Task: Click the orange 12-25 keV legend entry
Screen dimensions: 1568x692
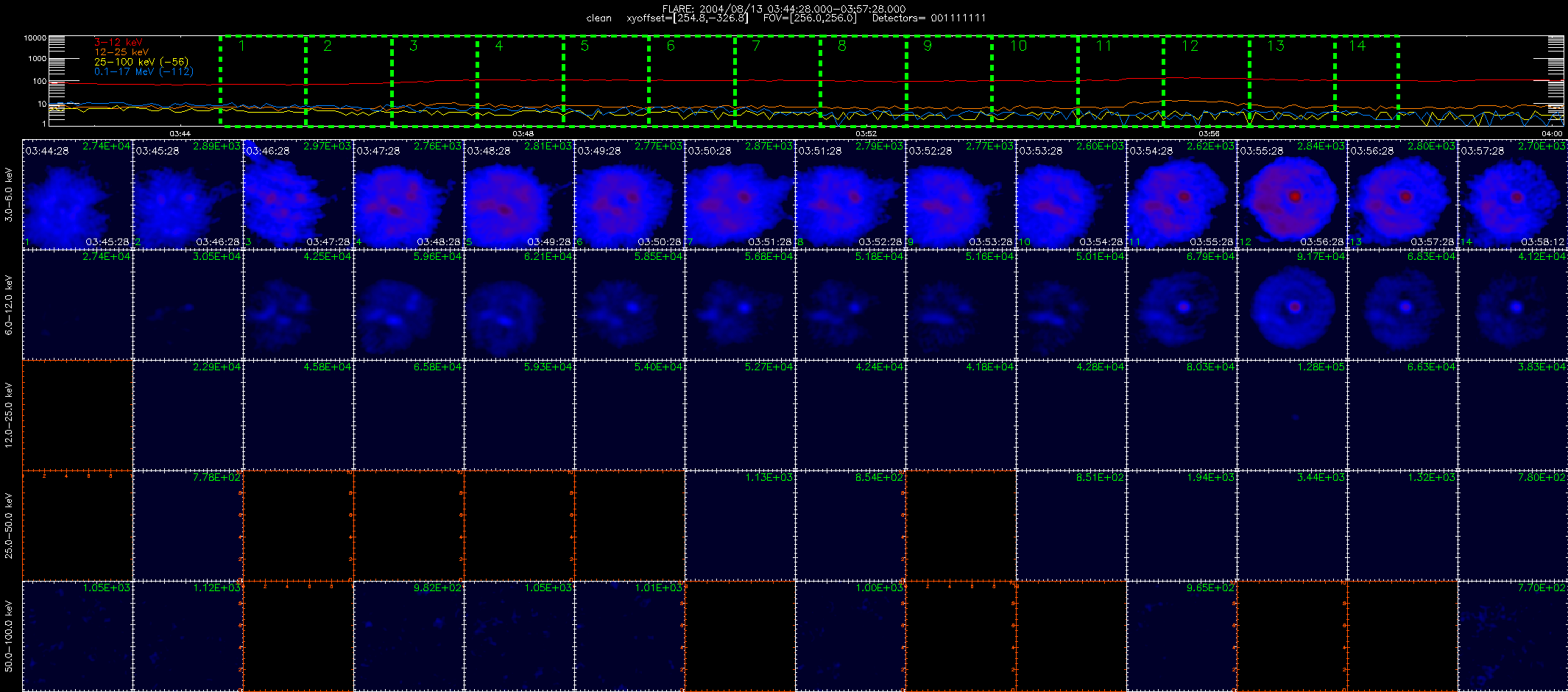Action: [x=121, y=52]
